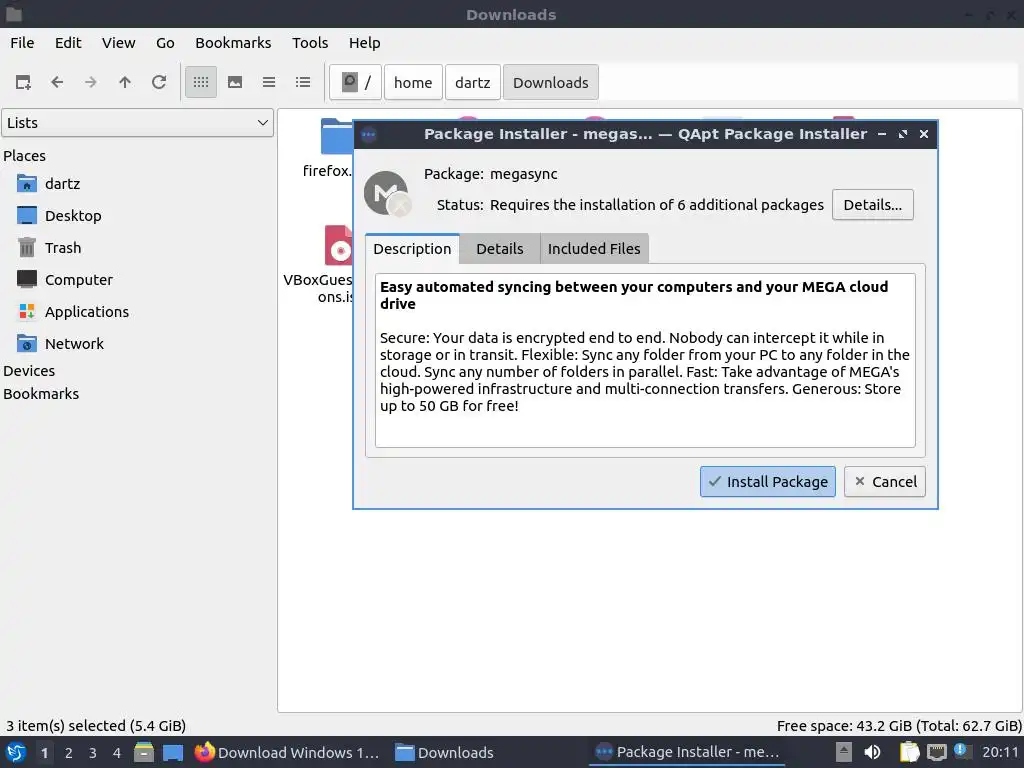Screen dimensions: 1024x768
Task: Open the Tools menu
Action: 310,43
